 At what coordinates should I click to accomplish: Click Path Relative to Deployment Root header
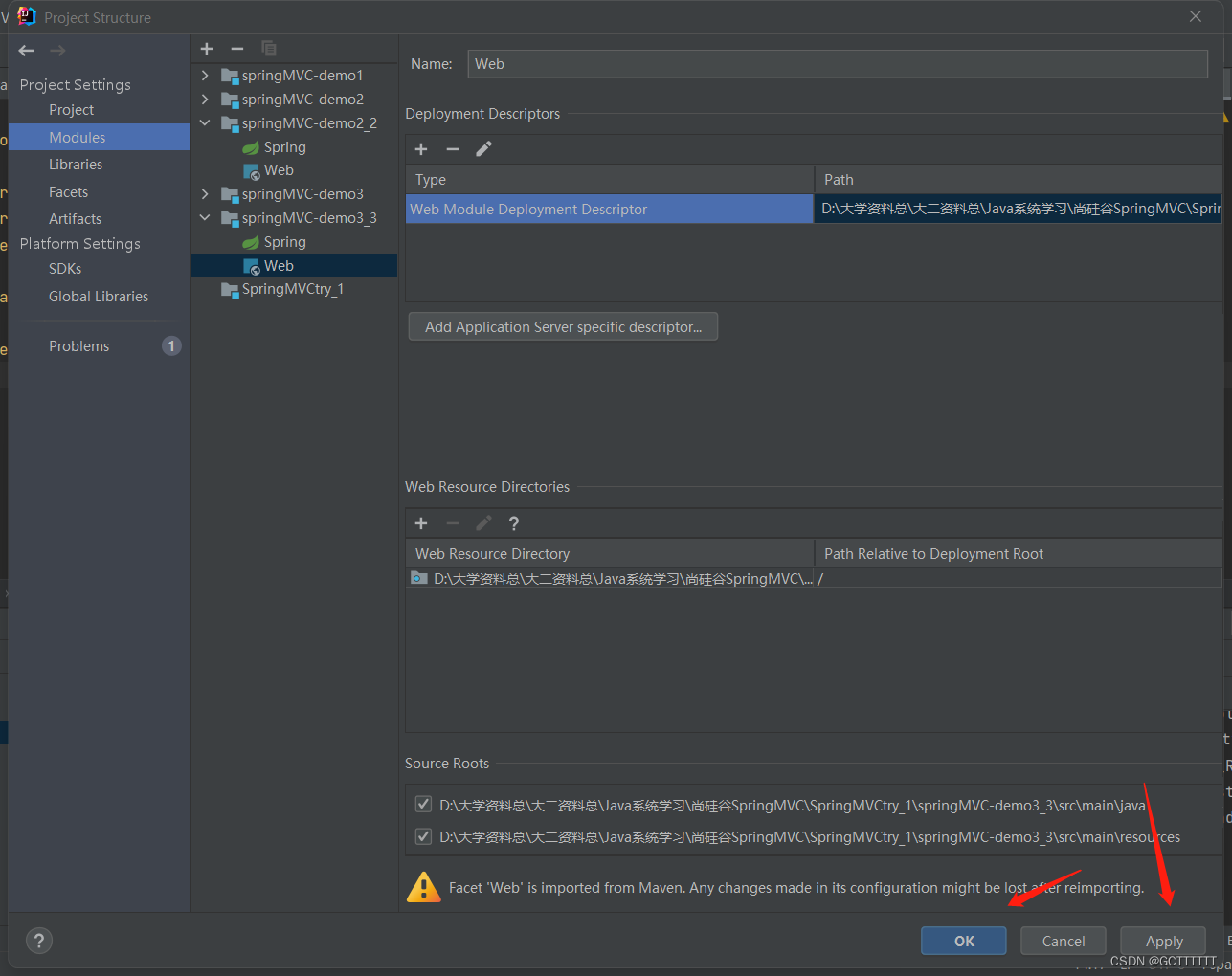[x=1019, y=554]
